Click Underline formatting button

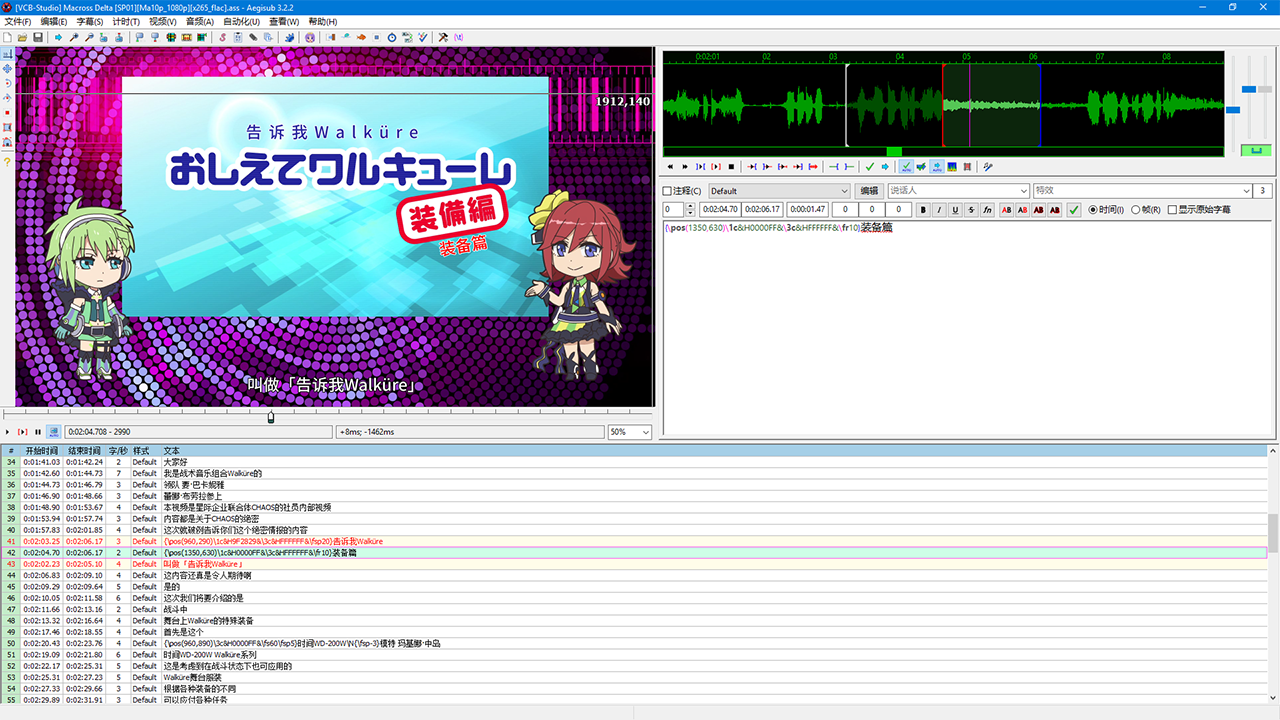tap(955, 210)
